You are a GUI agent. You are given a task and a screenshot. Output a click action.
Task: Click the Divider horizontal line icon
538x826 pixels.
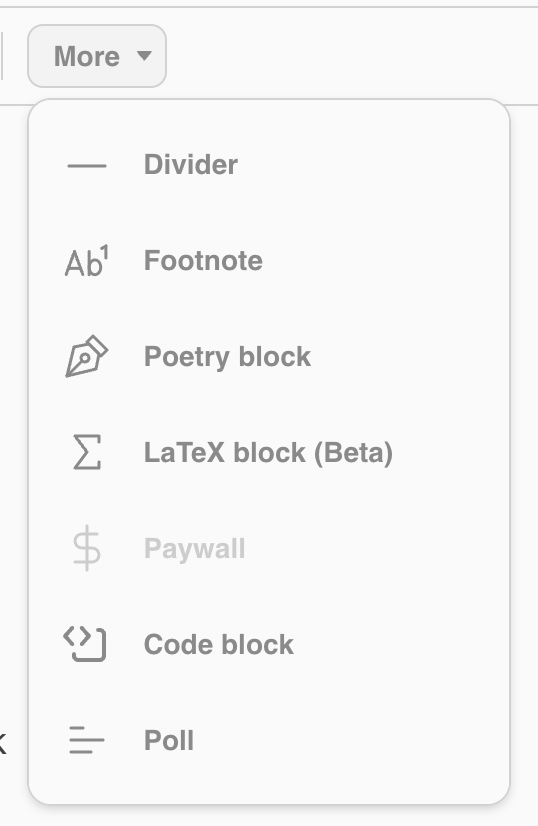(87, 165)
